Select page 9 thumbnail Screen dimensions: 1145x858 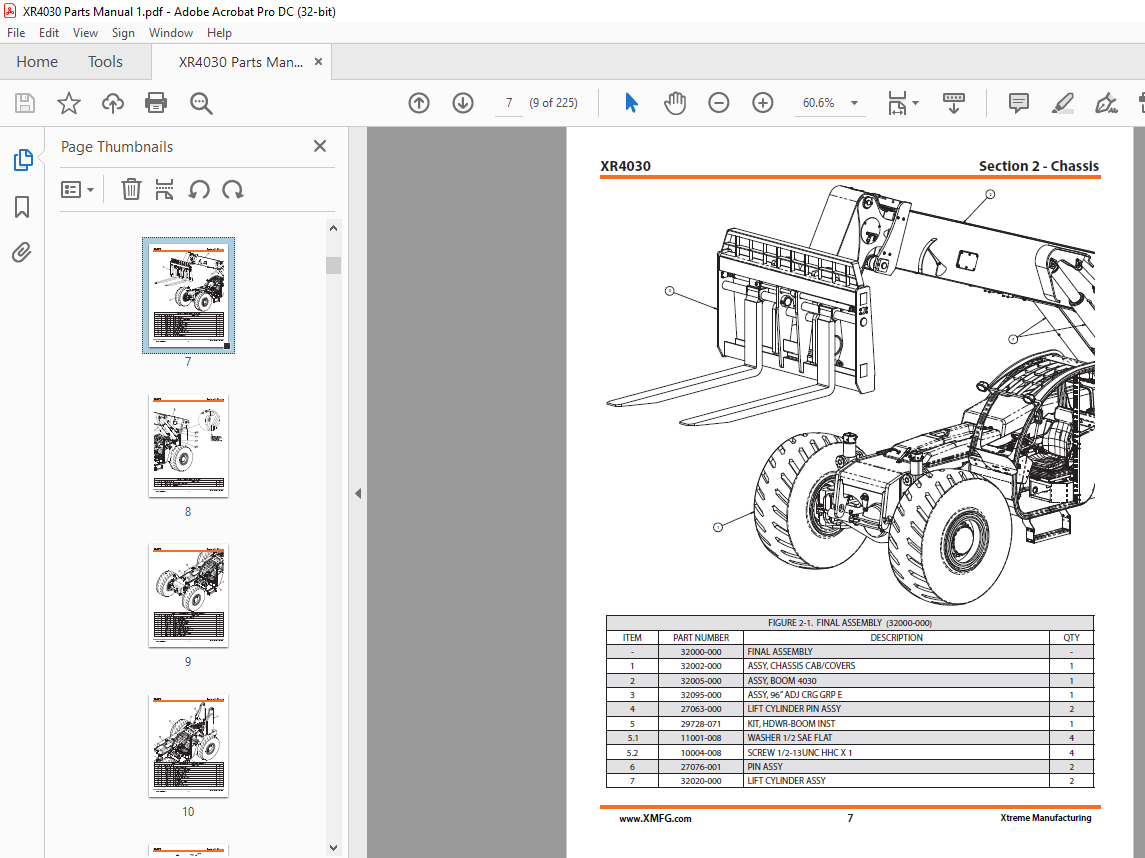[x=188, y=596]
